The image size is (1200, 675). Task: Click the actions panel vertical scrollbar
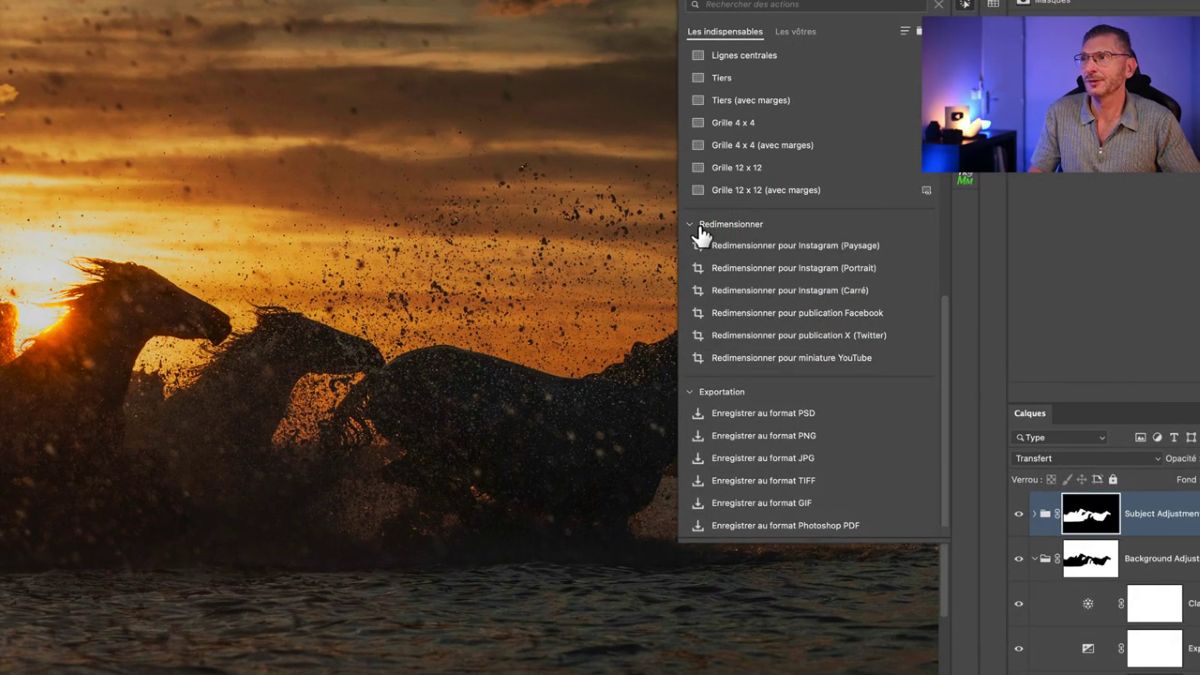click(945, 410)
